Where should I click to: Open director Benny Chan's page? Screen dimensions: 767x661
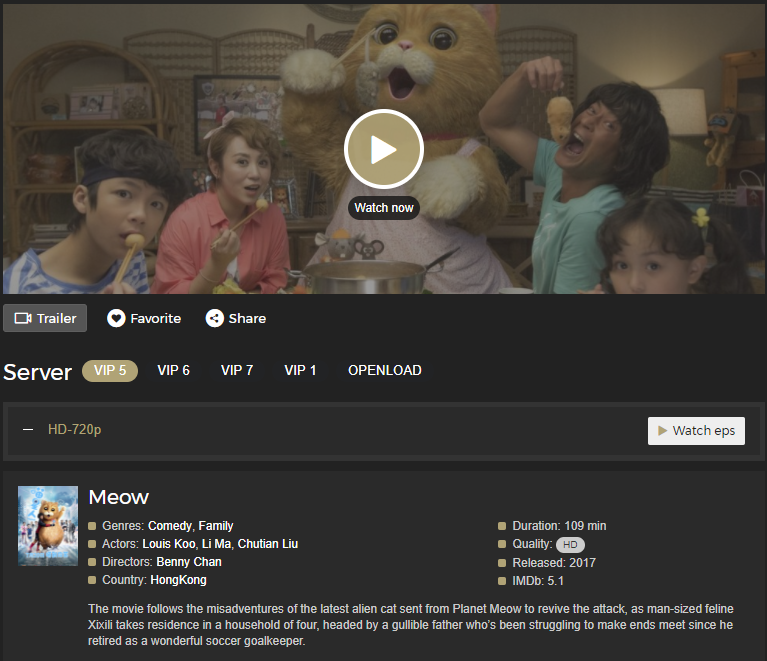pyautogui.click(x=189, y=562)
